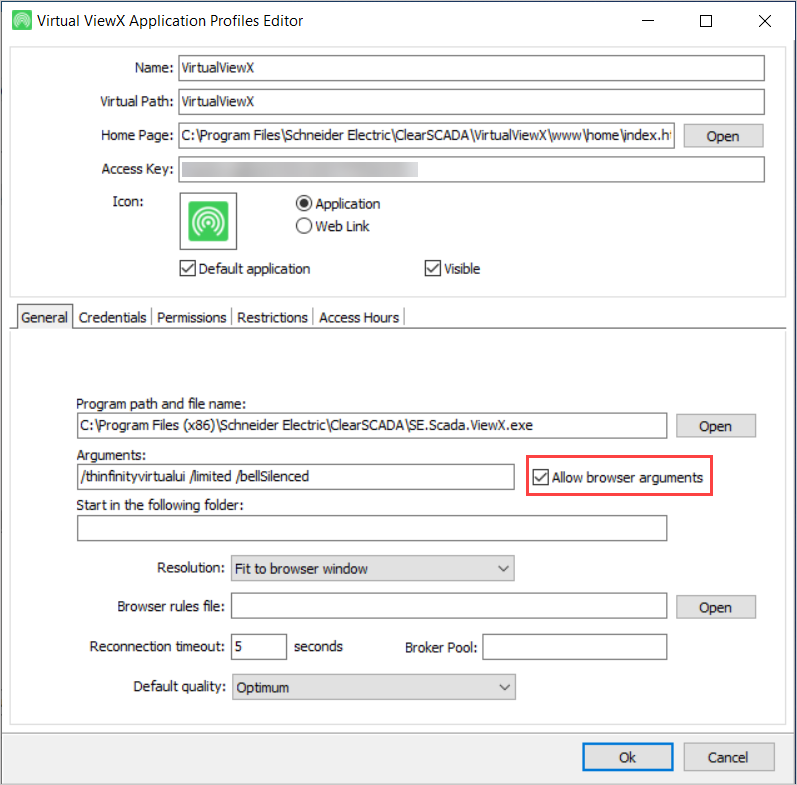The image size is (797, 785).
Task: Uncheck the Visible checkbox
Action: [x=433, y=268]
